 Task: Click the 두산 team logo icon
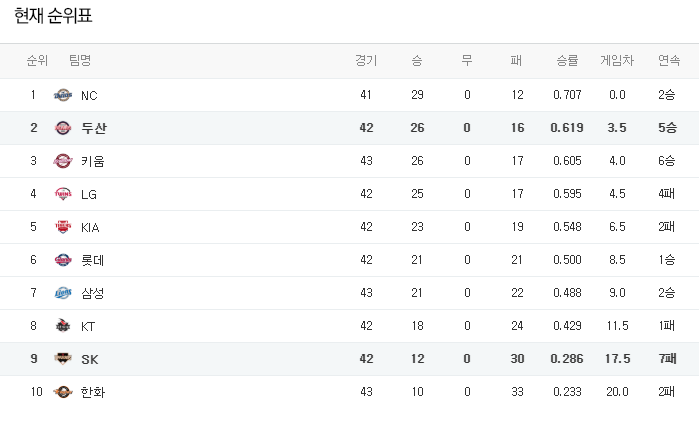[63, 128]
